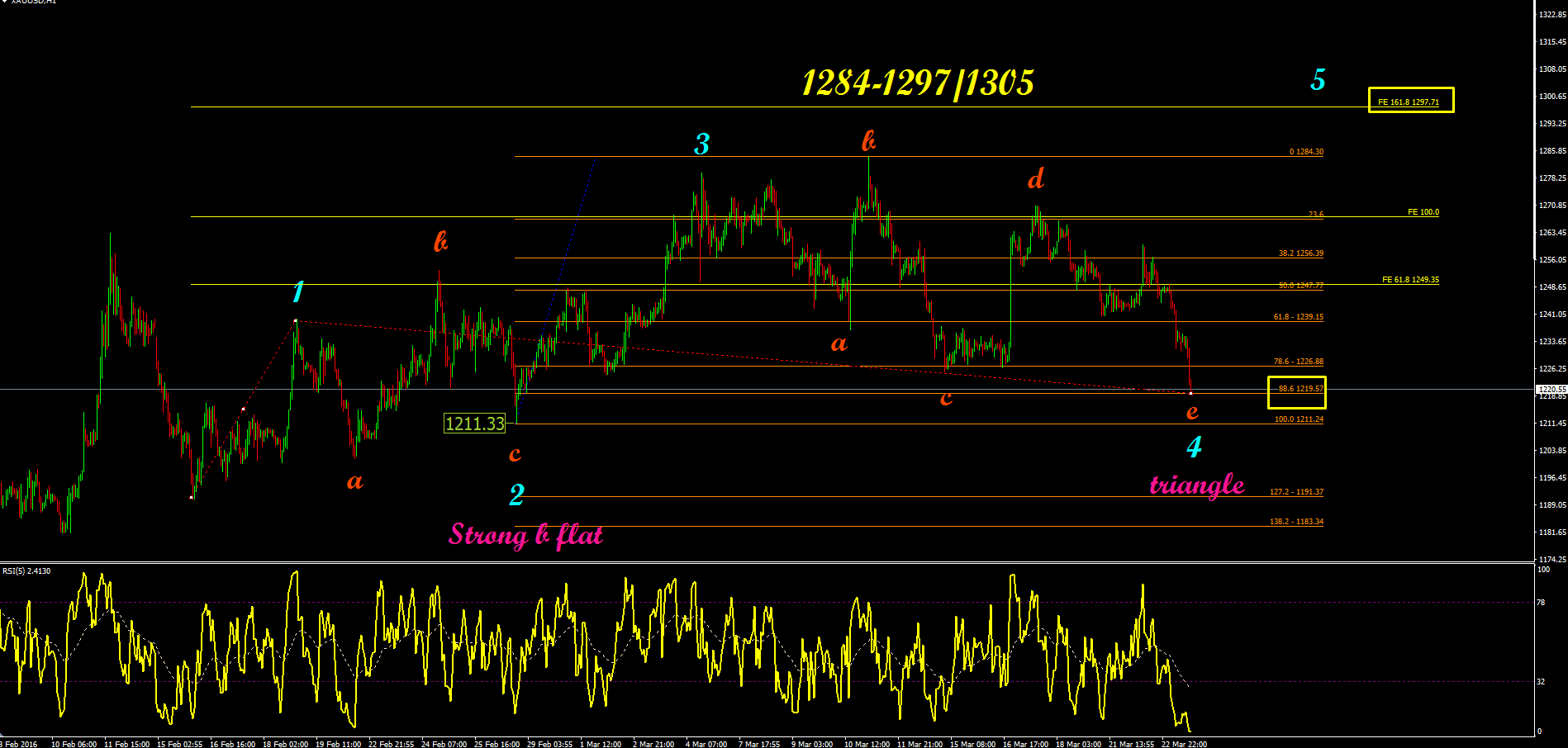1568x748 pixels.
Task: Click the "23.6" retracement level label
Action: tap(1315, 215)
